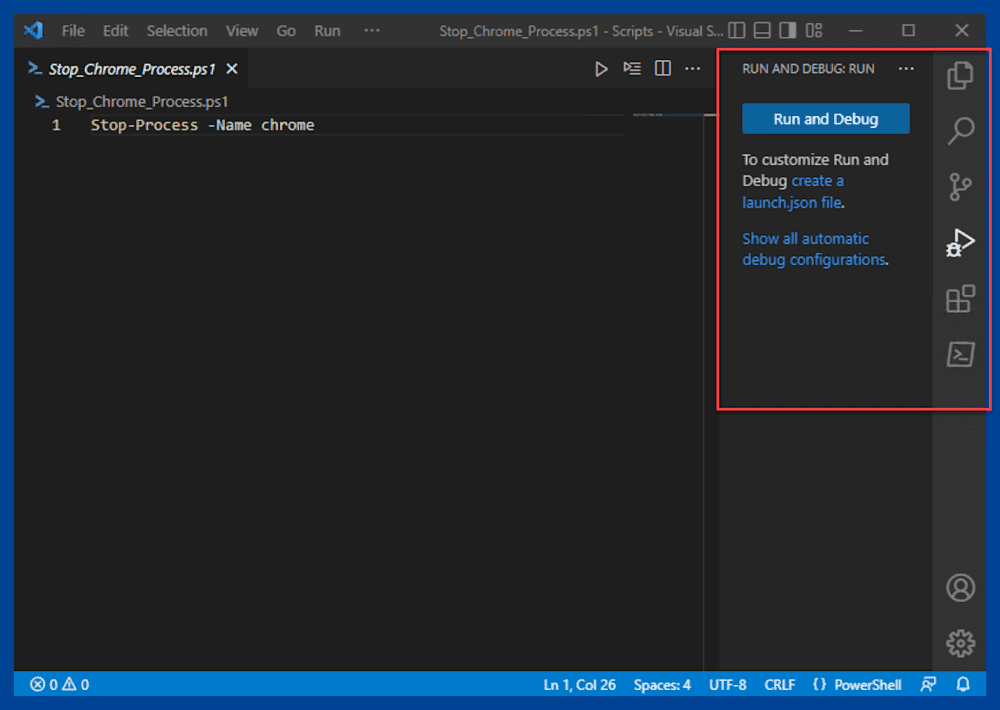
Task: Open the View menu
Action: coord(242,31)
